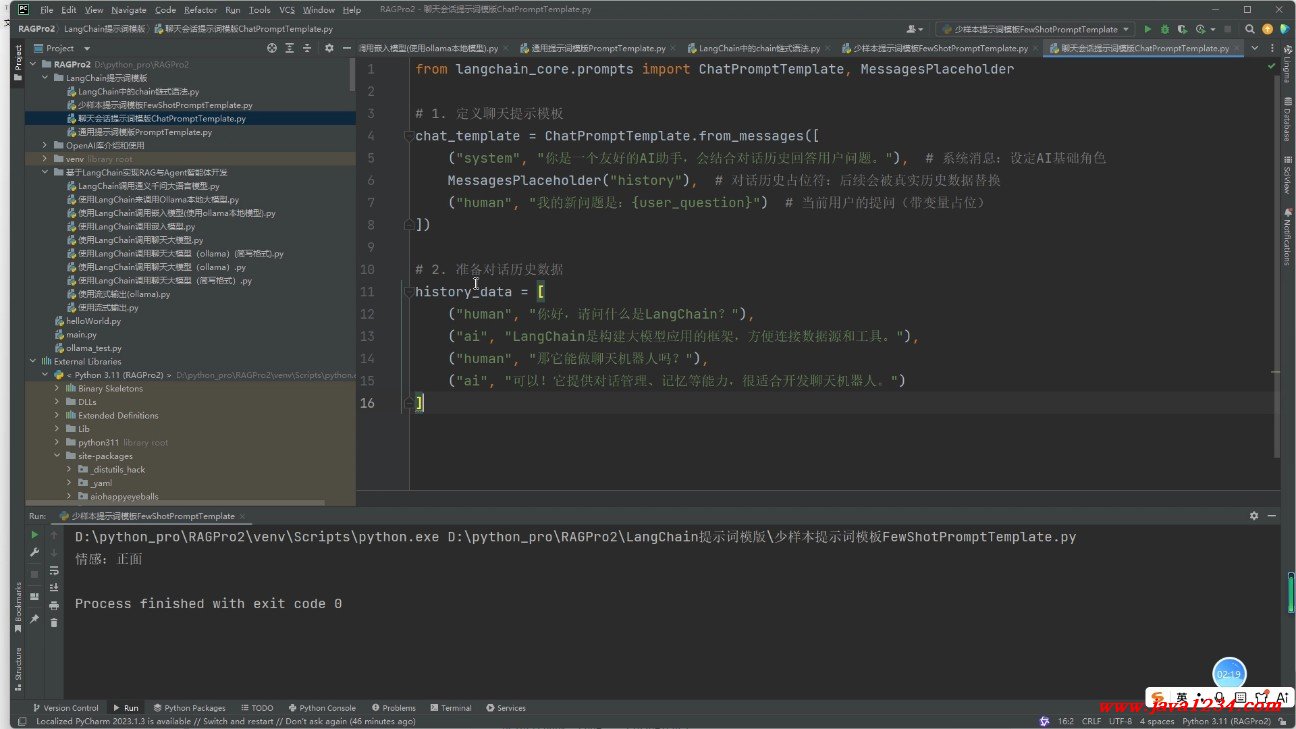Collapse all in Project panel toolbar

pos(308,48)
